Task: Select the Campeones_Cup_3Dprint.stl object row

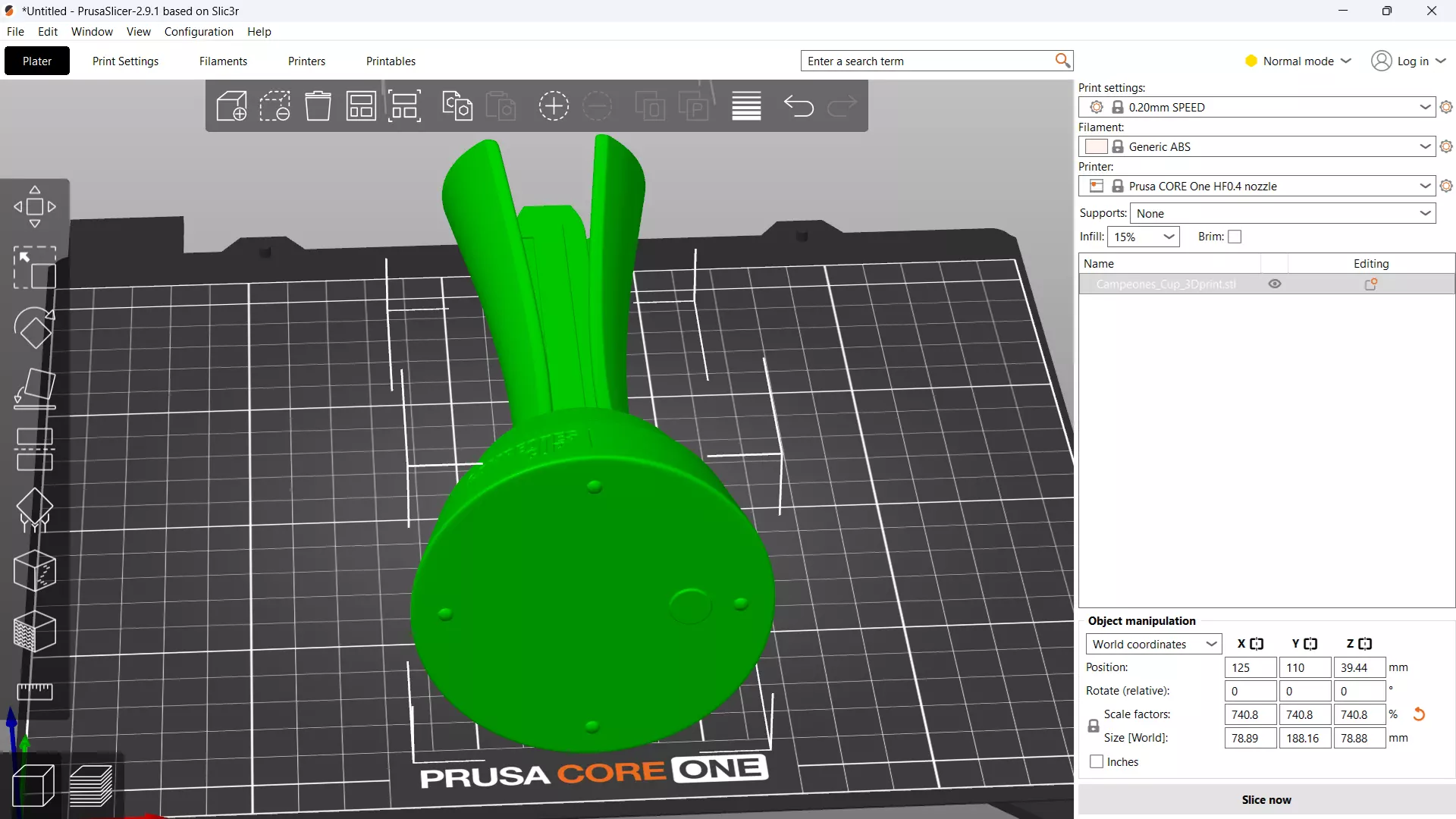Action: point(1266,284)
